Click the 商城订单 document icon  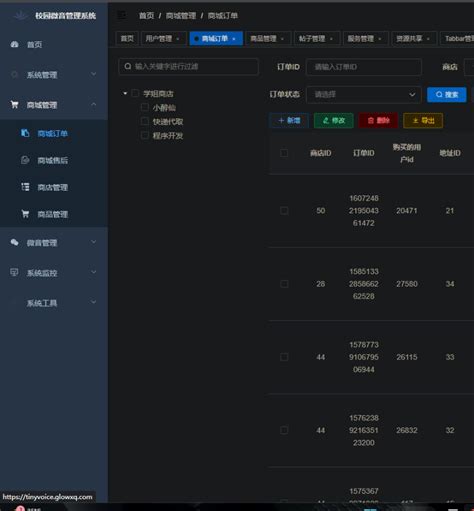(x=25, y=133)
